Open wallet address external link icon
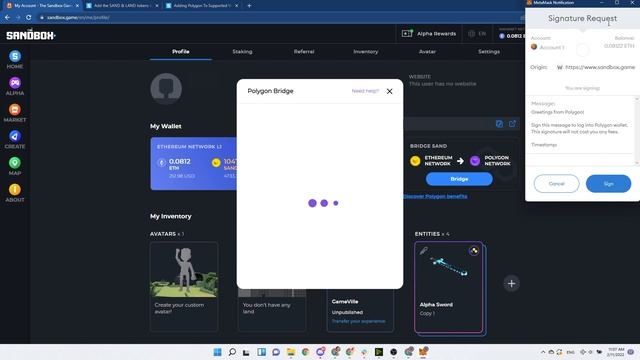This screenshot has height=360, width=640. tap(512, 124)
